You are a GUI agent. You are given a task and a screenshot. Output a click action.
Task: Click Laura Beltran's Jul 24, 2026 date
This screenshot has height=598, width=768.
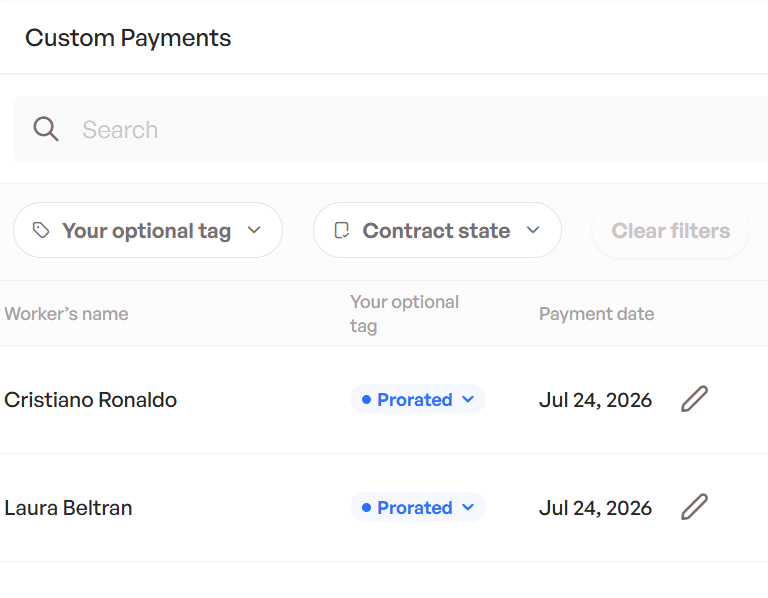click(595, 508)
